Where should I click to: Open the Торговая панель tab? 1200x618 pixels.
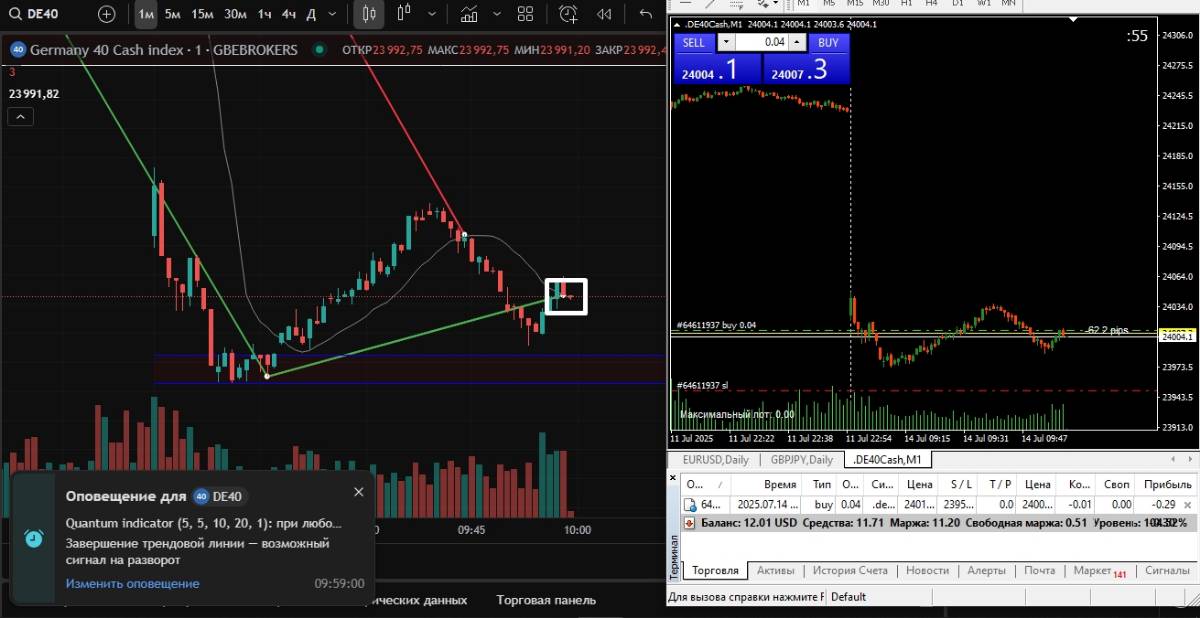click(x=546, y=600)
